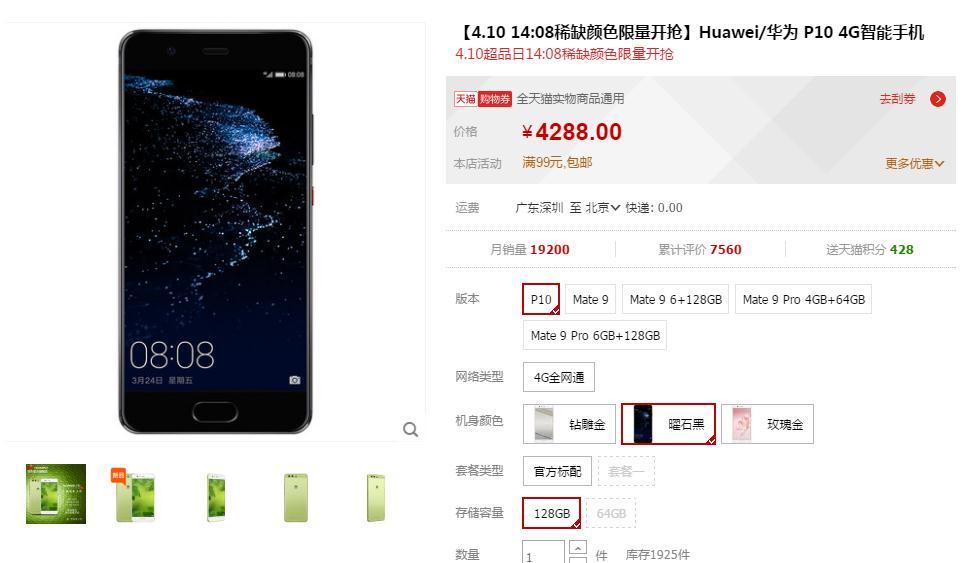The width and height of the screenshot is (972, 563).
Task: Select the second thumbnail with orange badge
Action: 135,495
